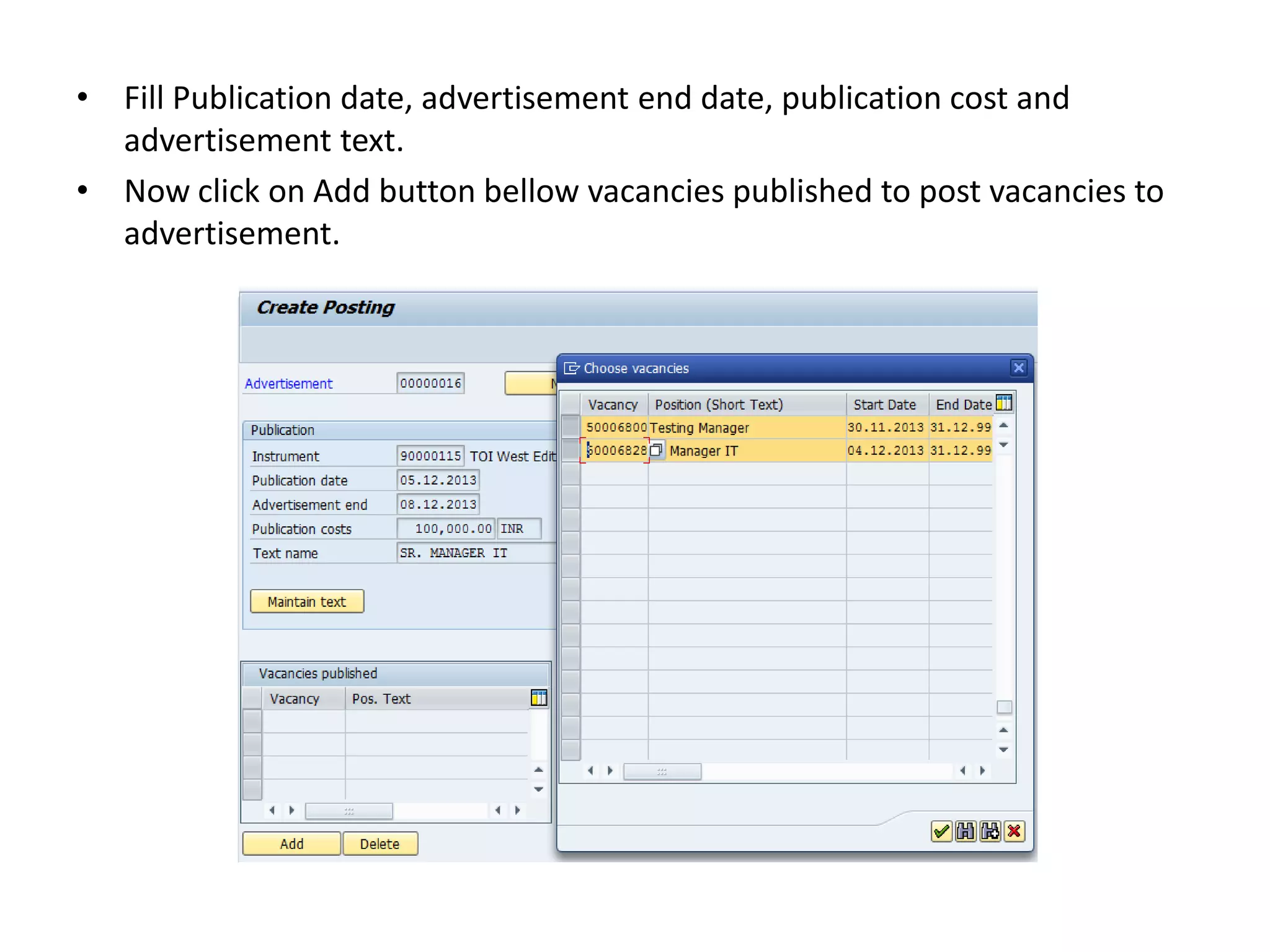Click the Vacancies published horizontal scrollbar thumb
The width and height of the screenshot is (1270, 952).
(x=349, y=811)
